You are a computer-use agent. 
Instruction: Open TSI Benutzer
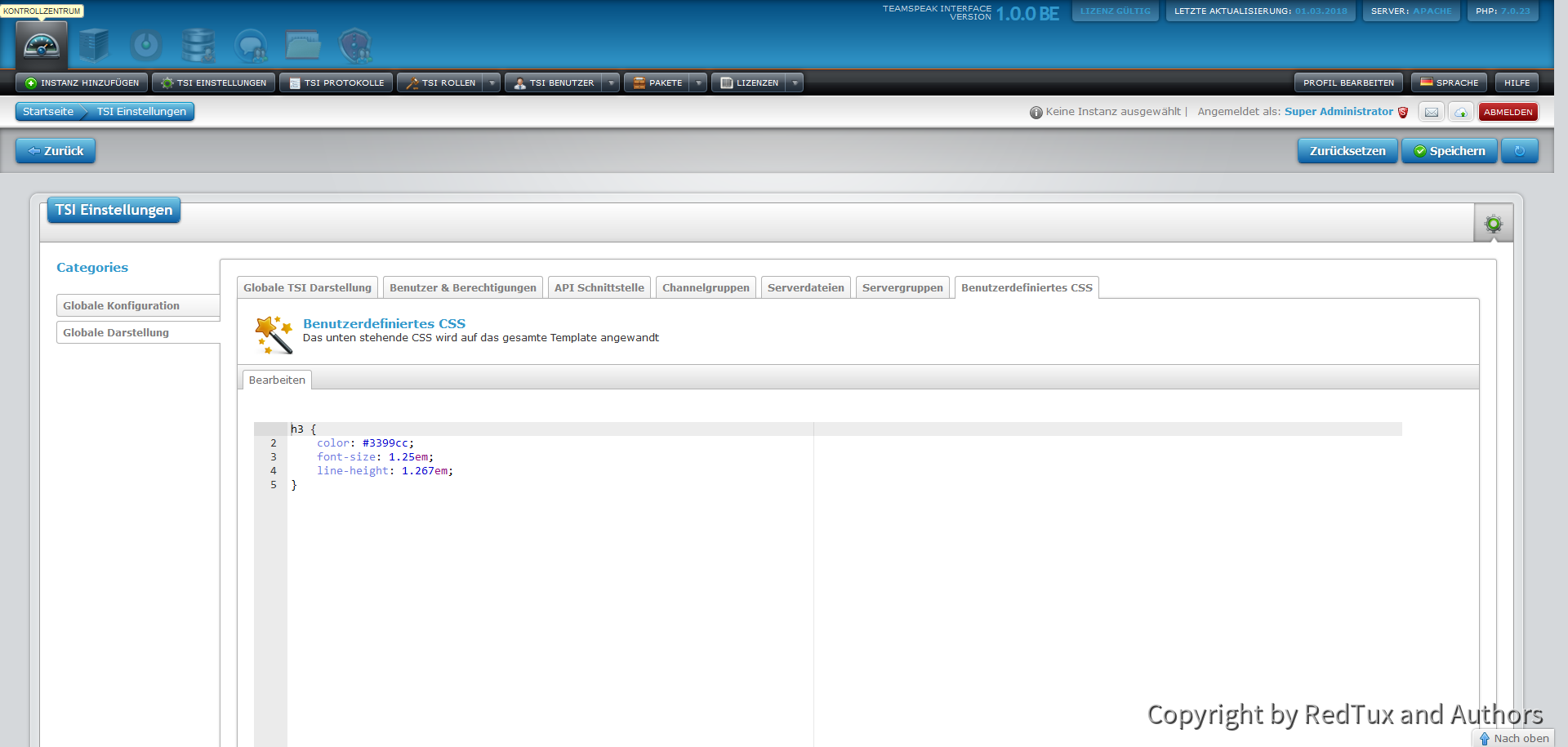click(x=554, y=82)
